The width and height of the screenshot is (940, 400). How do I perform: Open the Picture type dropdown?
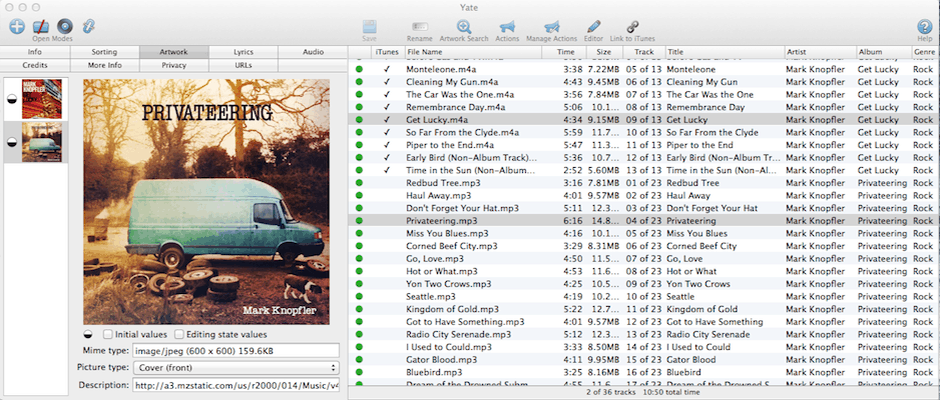tap(236, 368)
